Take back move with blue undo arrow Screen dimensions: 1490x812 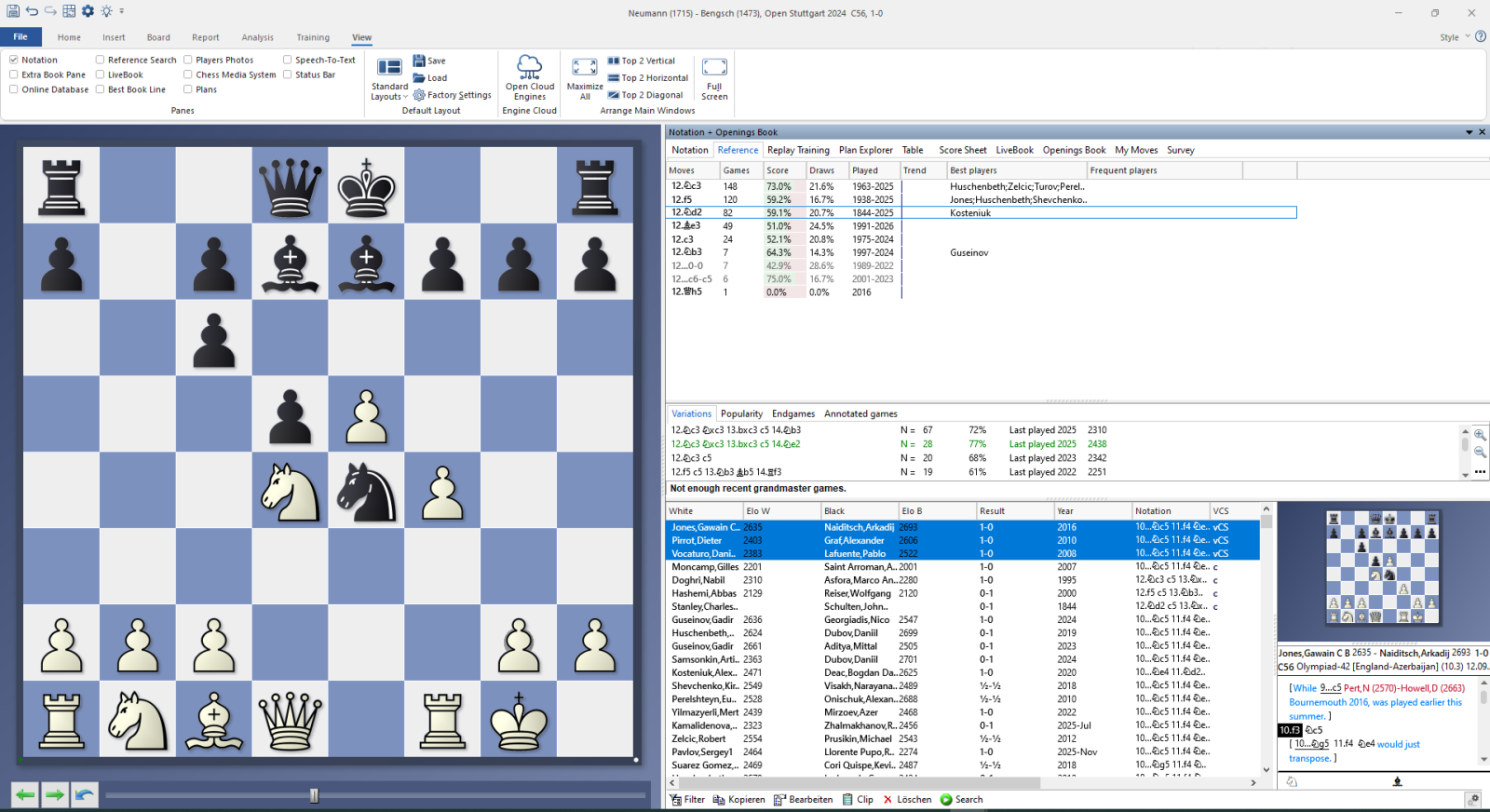[85, 794]
